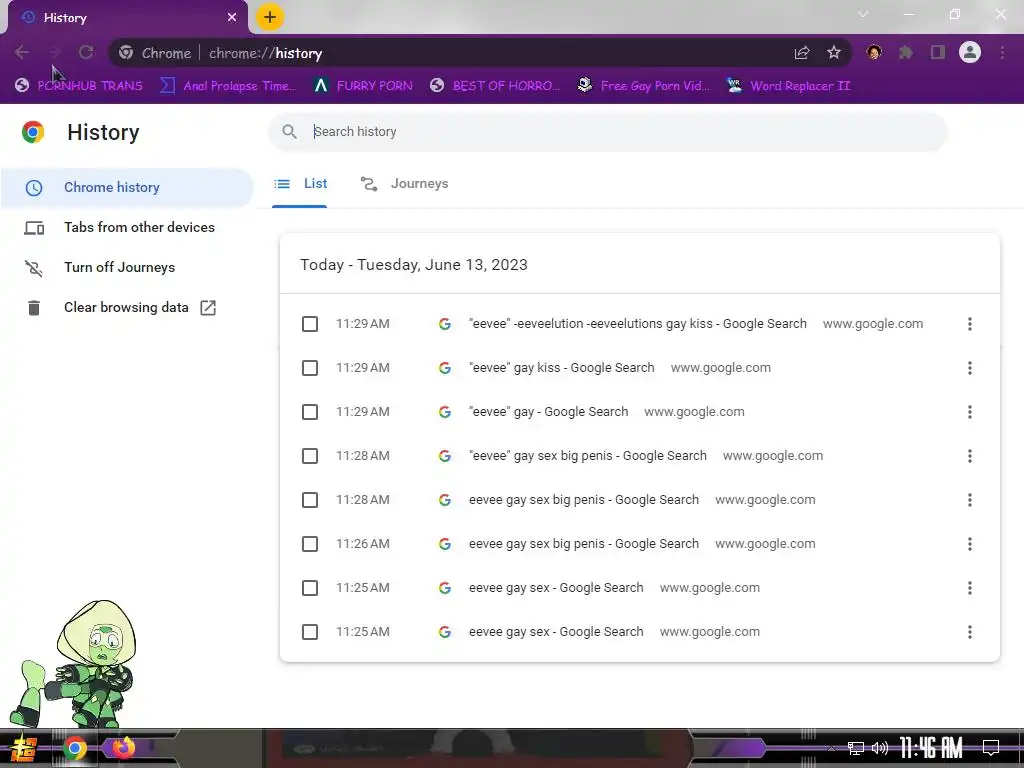
Task: Open the network status tray icon
Action: tap(856, 748)
